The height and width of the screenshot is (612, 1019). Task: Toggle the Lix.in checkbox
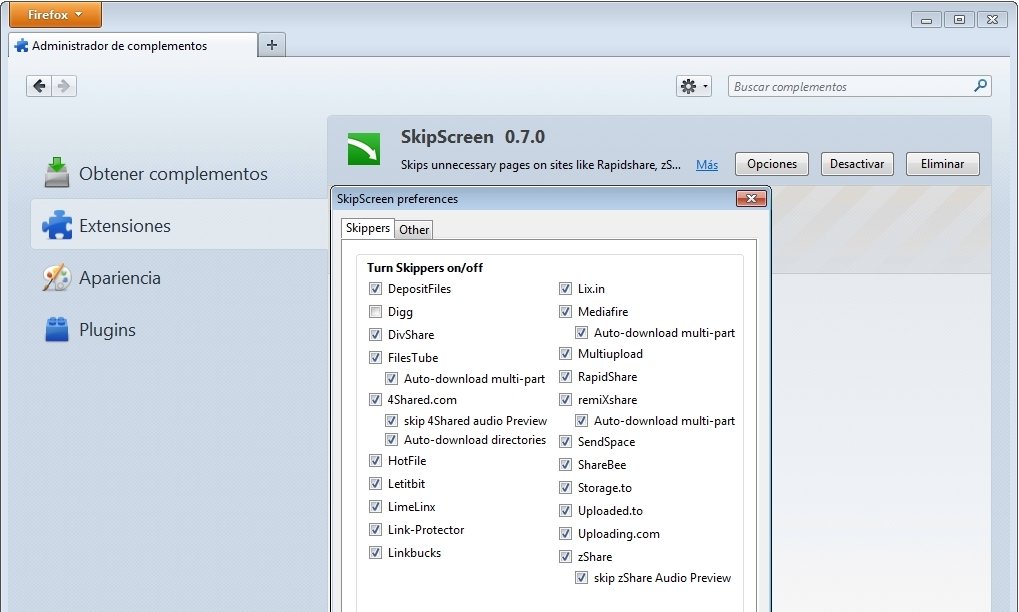click(565, 288)
